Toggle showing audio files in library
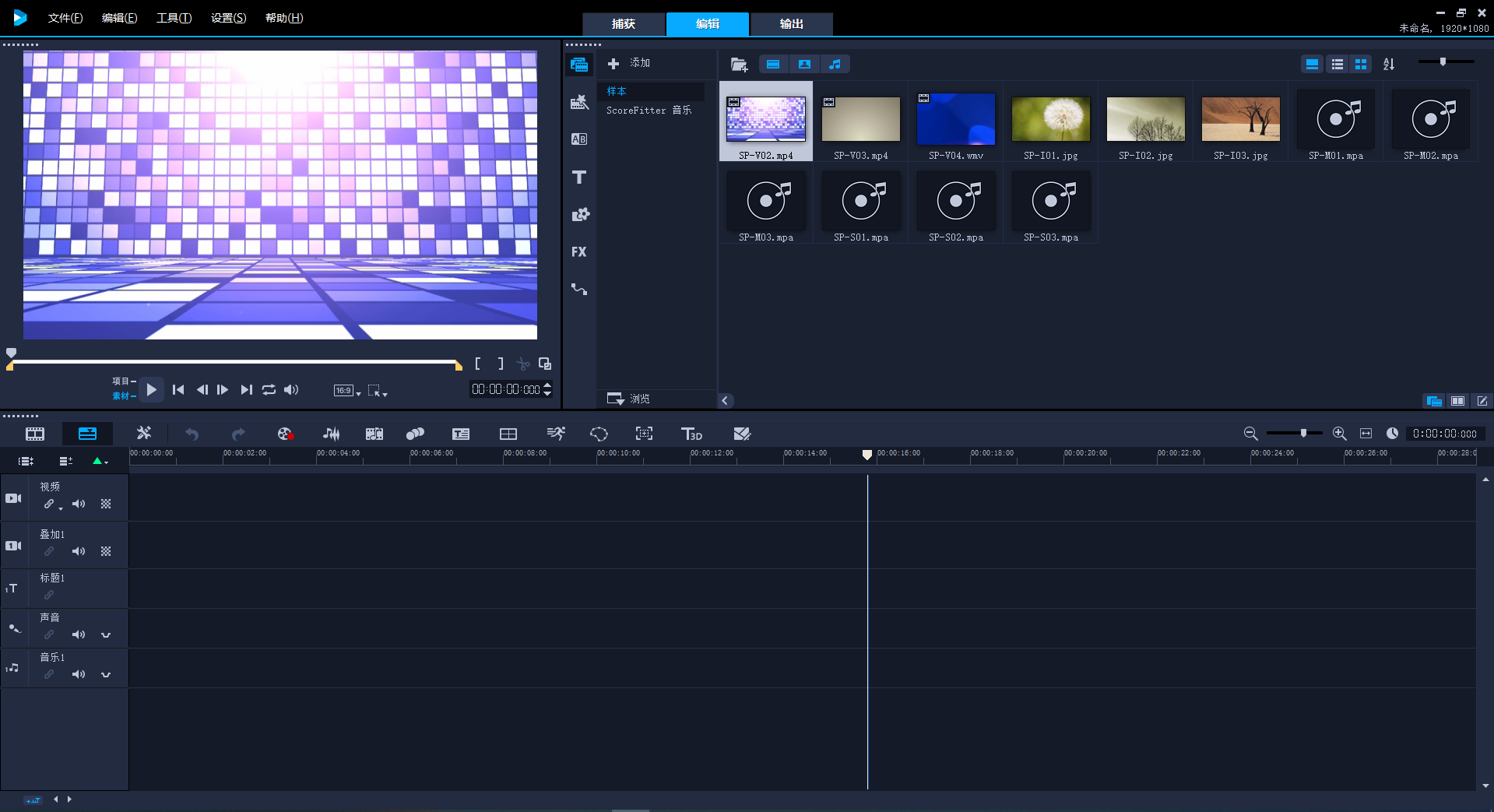1494x812 pixels. point(835,65)
